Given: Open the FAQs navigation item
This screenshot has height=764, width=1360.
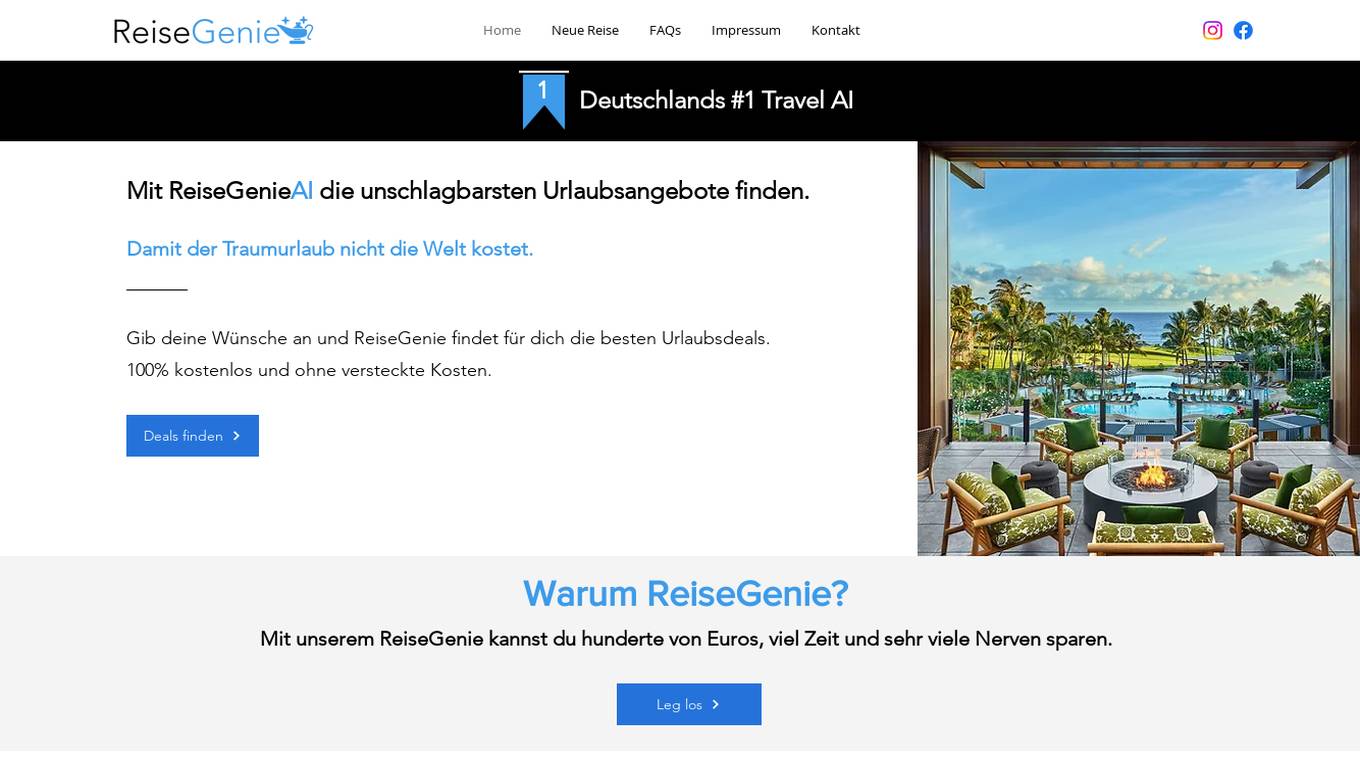Looking at the screenshot, I should pyautogui.click(x=665, y=30).
